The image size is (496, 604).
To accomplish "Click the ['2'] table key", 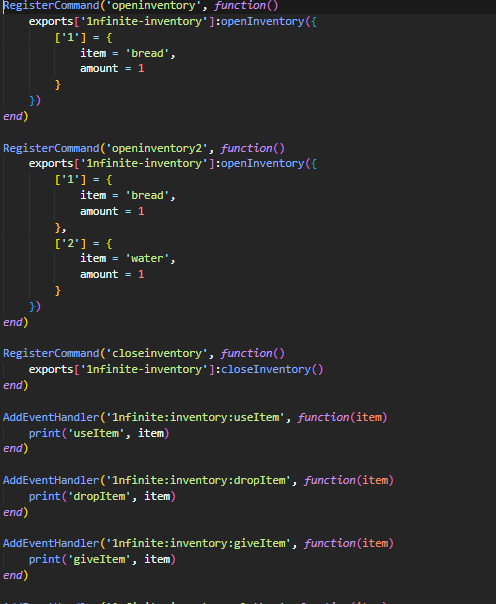I will 70,243.
